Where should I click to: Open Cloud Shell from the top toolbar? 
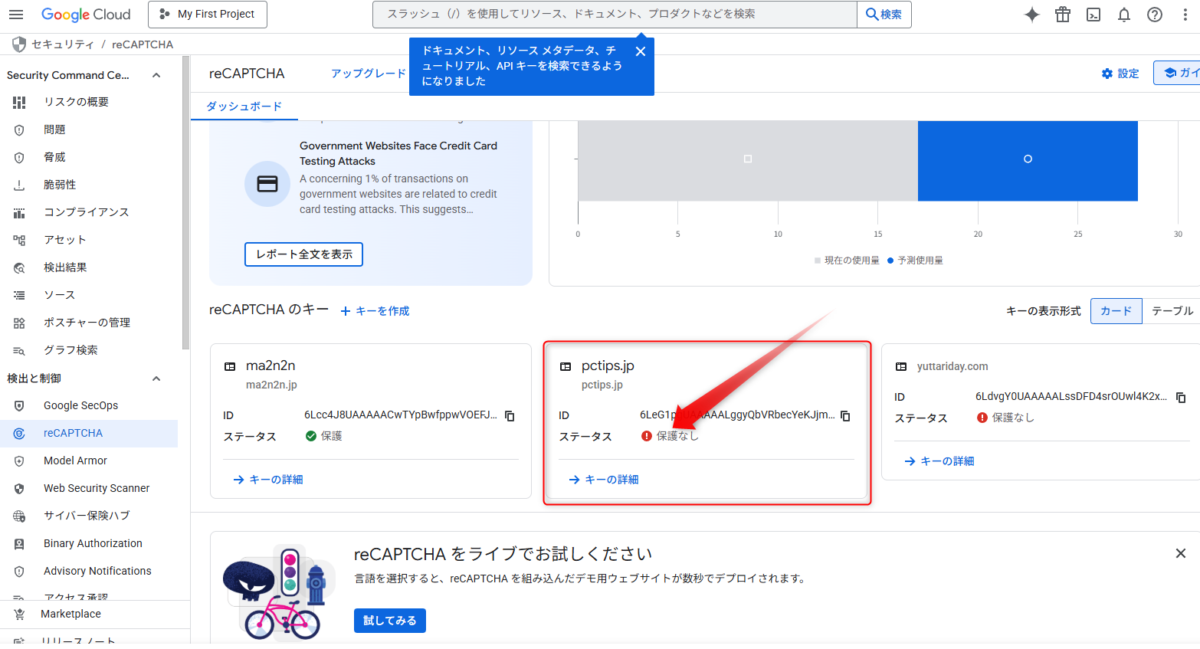1093,14
